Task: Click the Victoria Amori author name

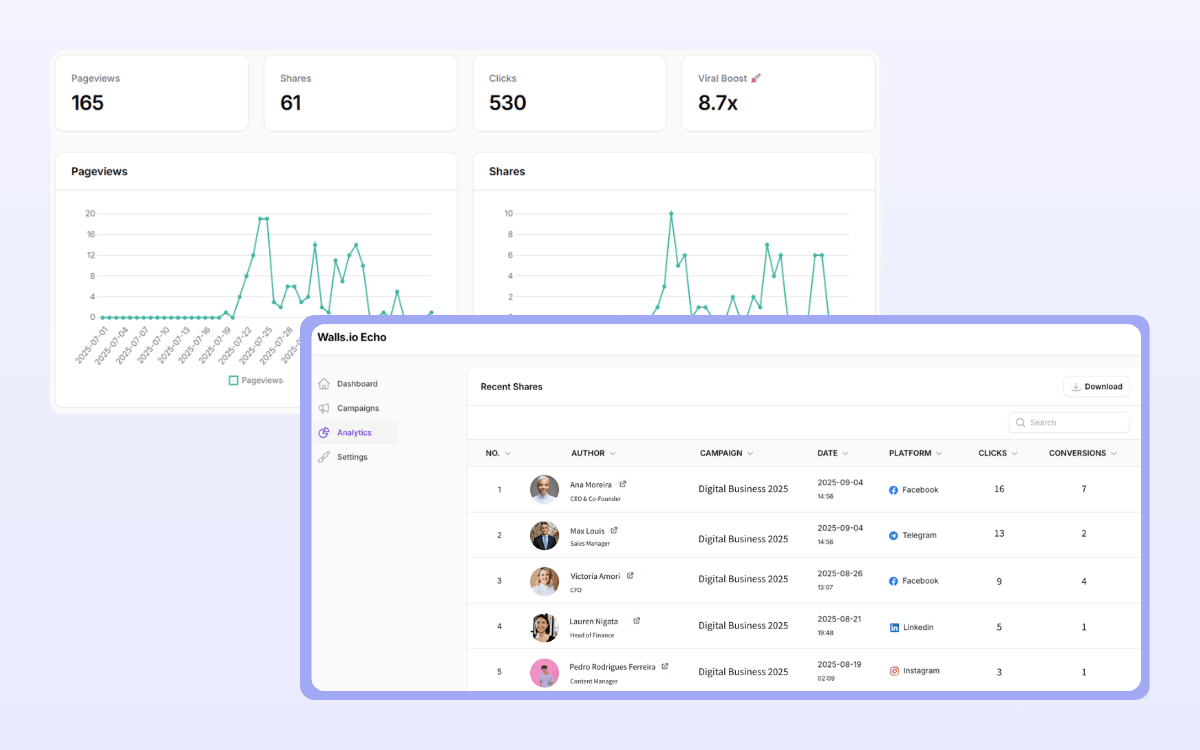Action: pos(595,576)
